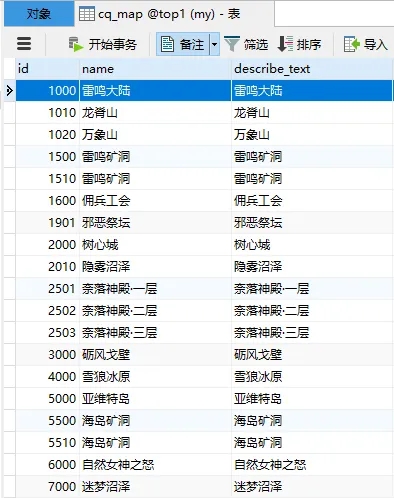Select id cell 5000
394x498 pixels.
[x=47, y=399]
